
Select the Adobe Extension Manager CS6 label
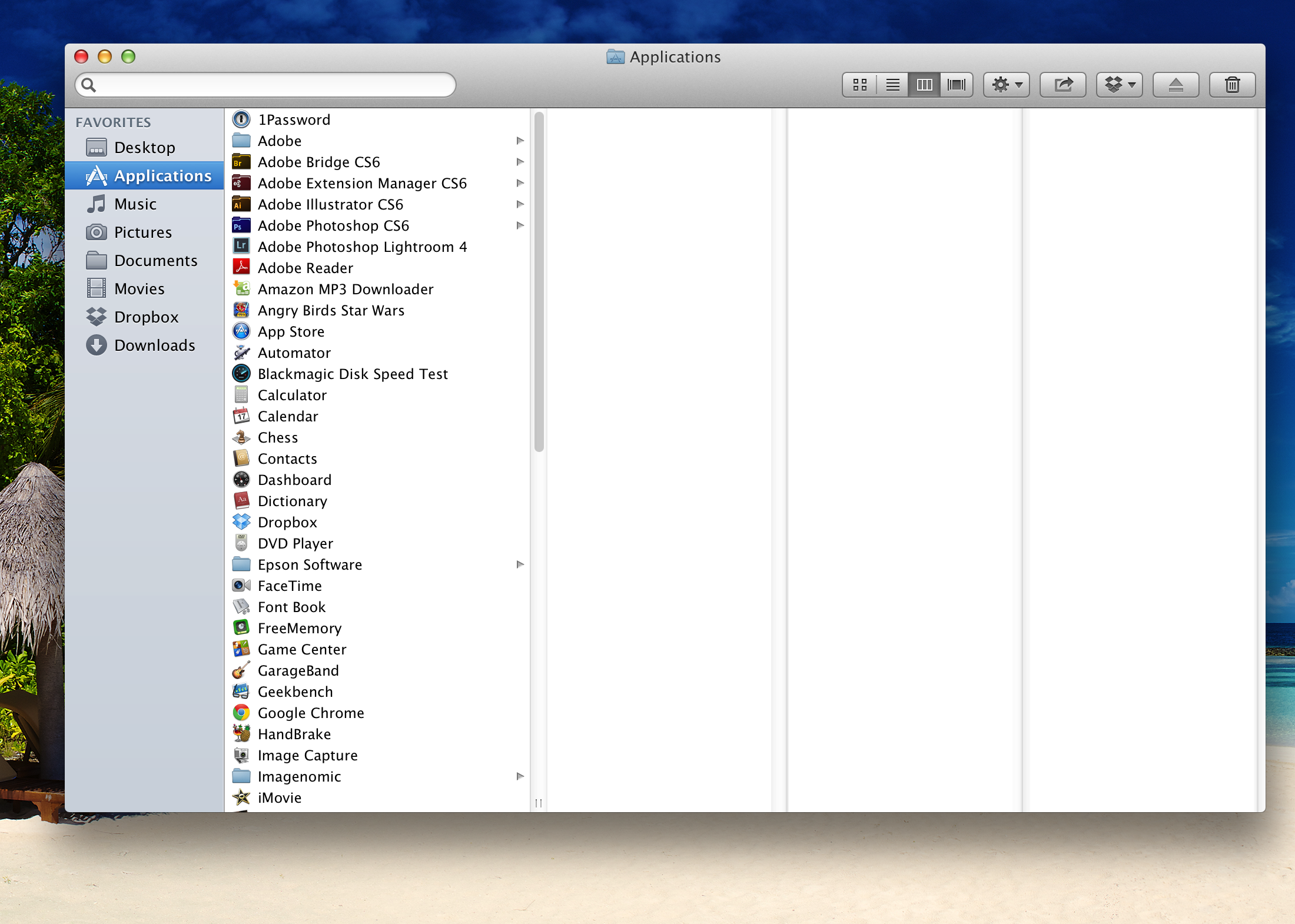362,183
